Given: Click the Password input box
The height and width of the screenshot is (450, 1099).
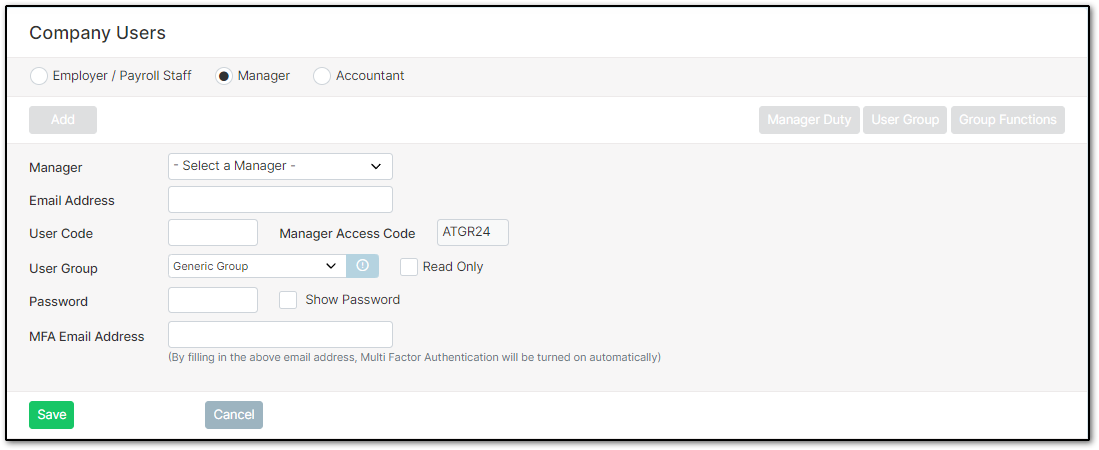Looking at the screenshot, I should [213, 300].
